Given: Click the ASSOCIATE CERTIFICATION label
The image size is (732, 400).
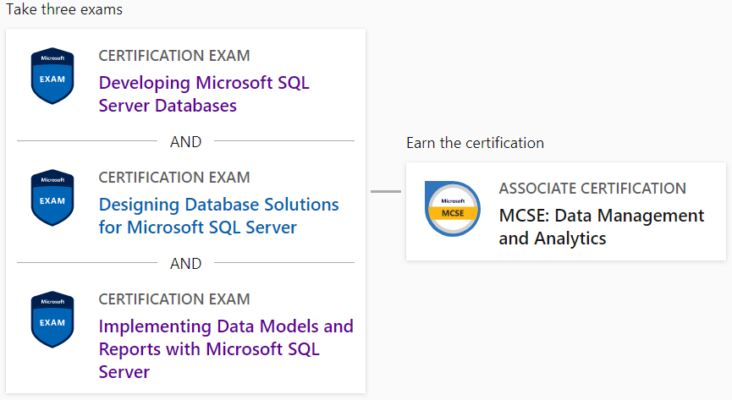Looking at the screenshot, I should pos(592,188).
